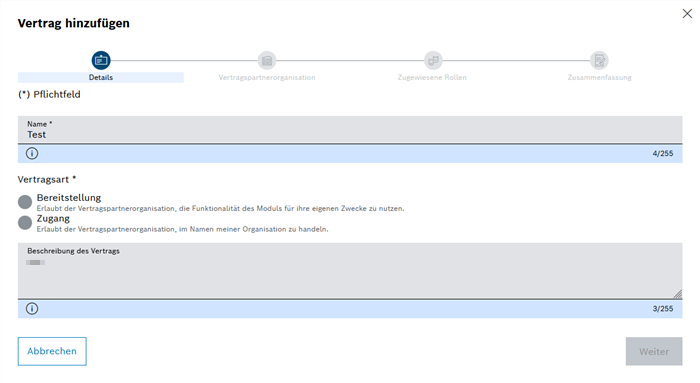Select the Zugang radio button
The height and width of the screenshot is (383, 700).
click(25, 223)
